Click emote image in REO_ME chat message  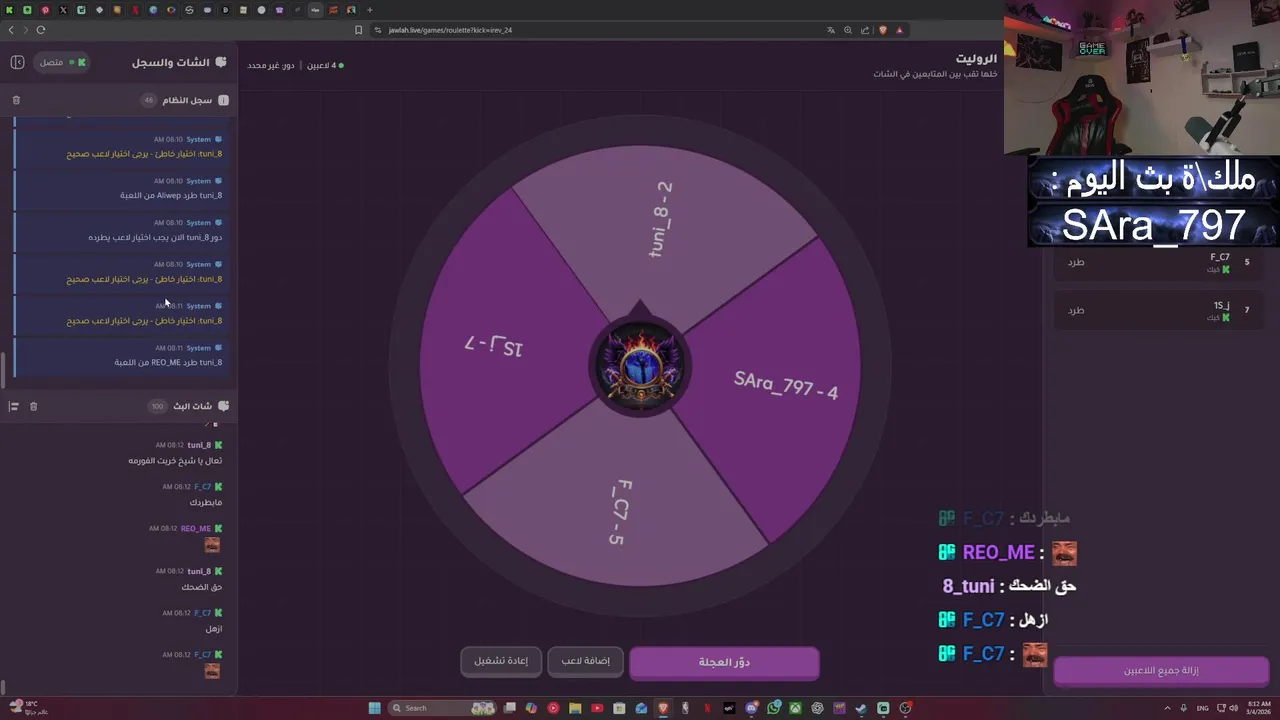(212, 545)
